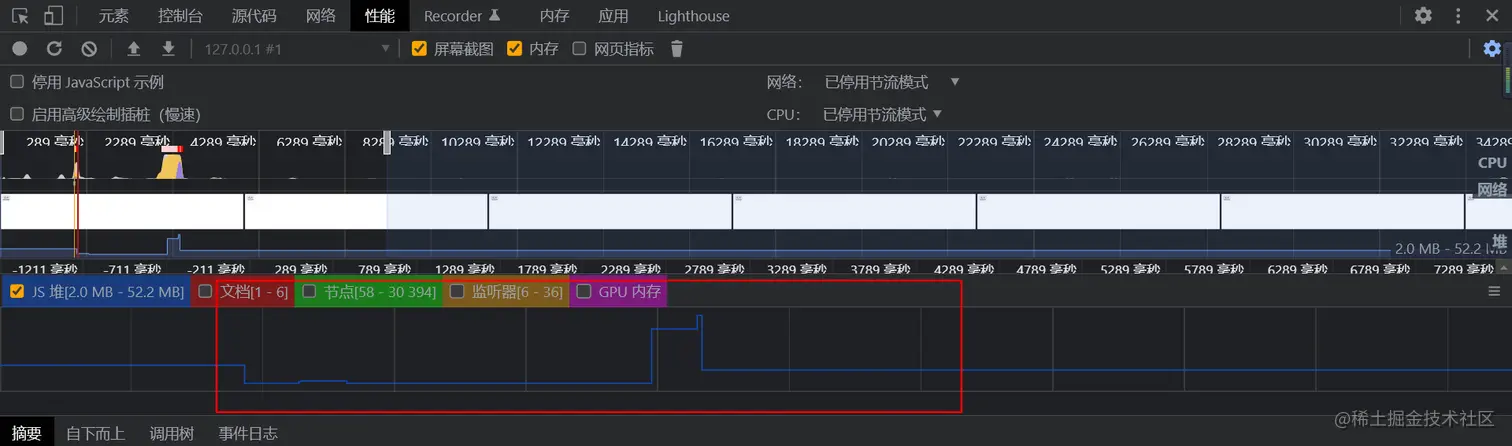Viewport: 1512px width, 446px height.
Task: Toggle the 内存 checkbox
Action: click(x=514, y=48)
